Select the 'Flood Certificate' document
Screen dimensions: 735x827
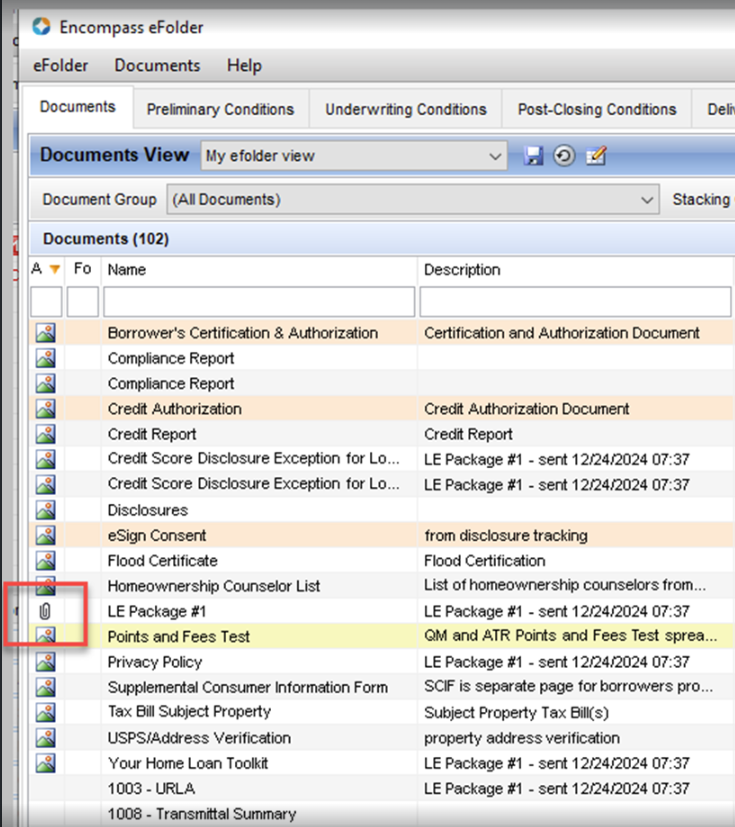pos(162,561)
